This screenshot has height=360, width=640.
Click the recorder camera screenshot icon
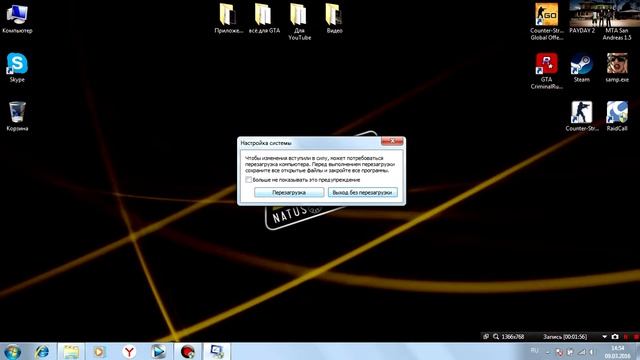click(615, 337)
